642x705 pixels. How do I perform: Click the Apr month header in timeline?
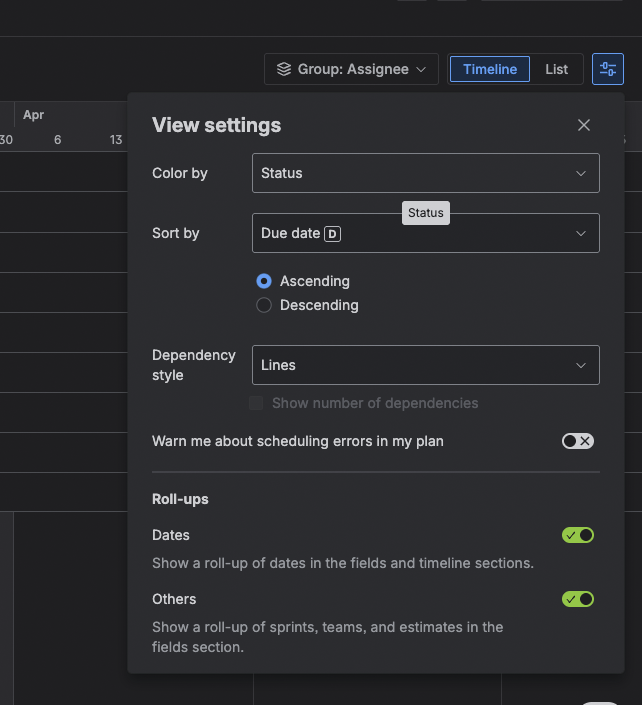pos(33,115)
